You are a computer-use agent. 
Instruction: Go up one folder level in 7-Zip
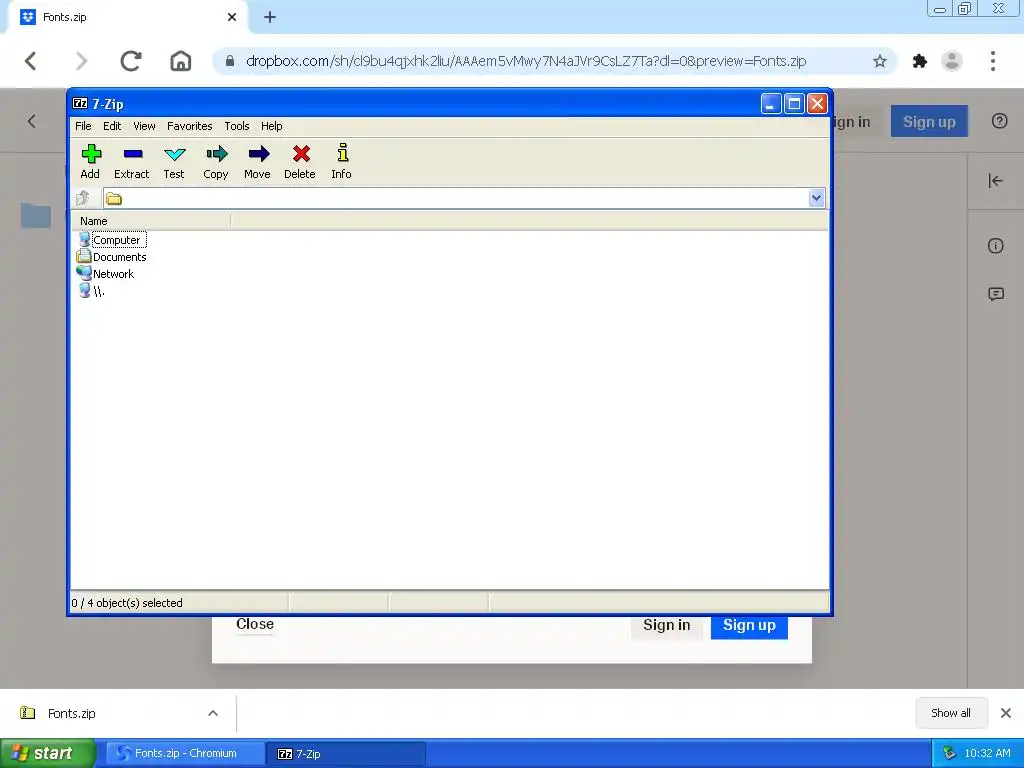click(x=83, y=198)
